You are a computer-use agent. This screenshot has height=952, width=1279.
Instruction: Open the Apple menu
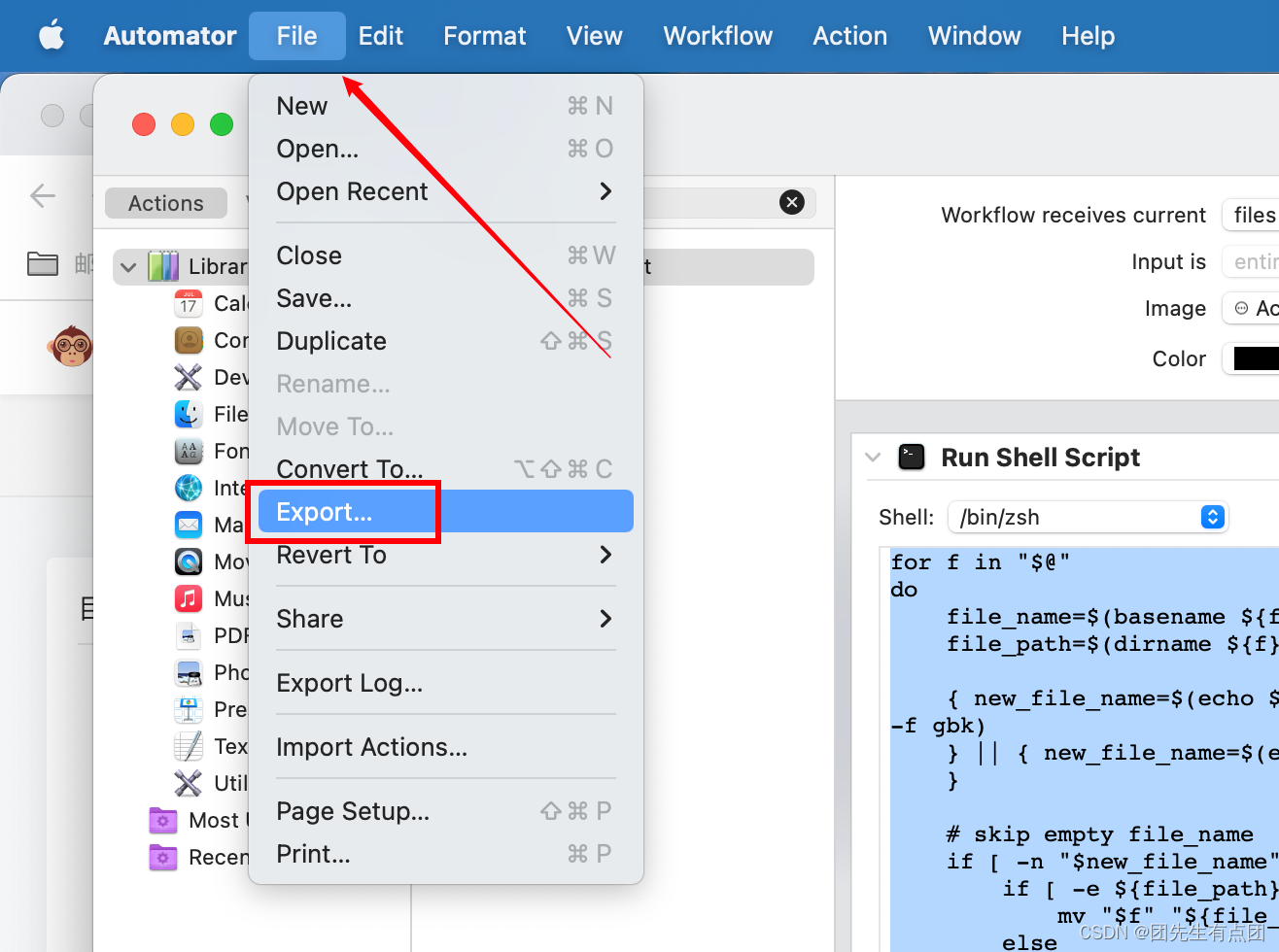52,36
